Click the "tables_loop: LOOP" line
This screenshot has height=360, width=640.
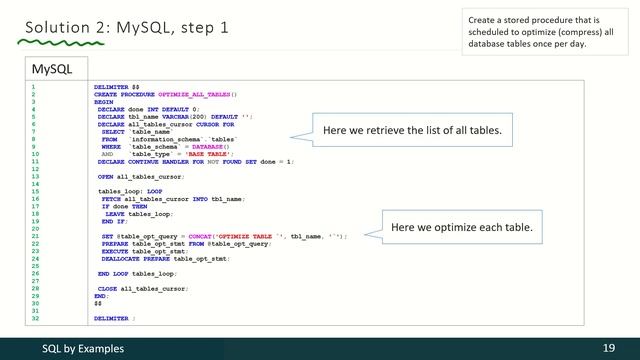[x=130, y=191]
